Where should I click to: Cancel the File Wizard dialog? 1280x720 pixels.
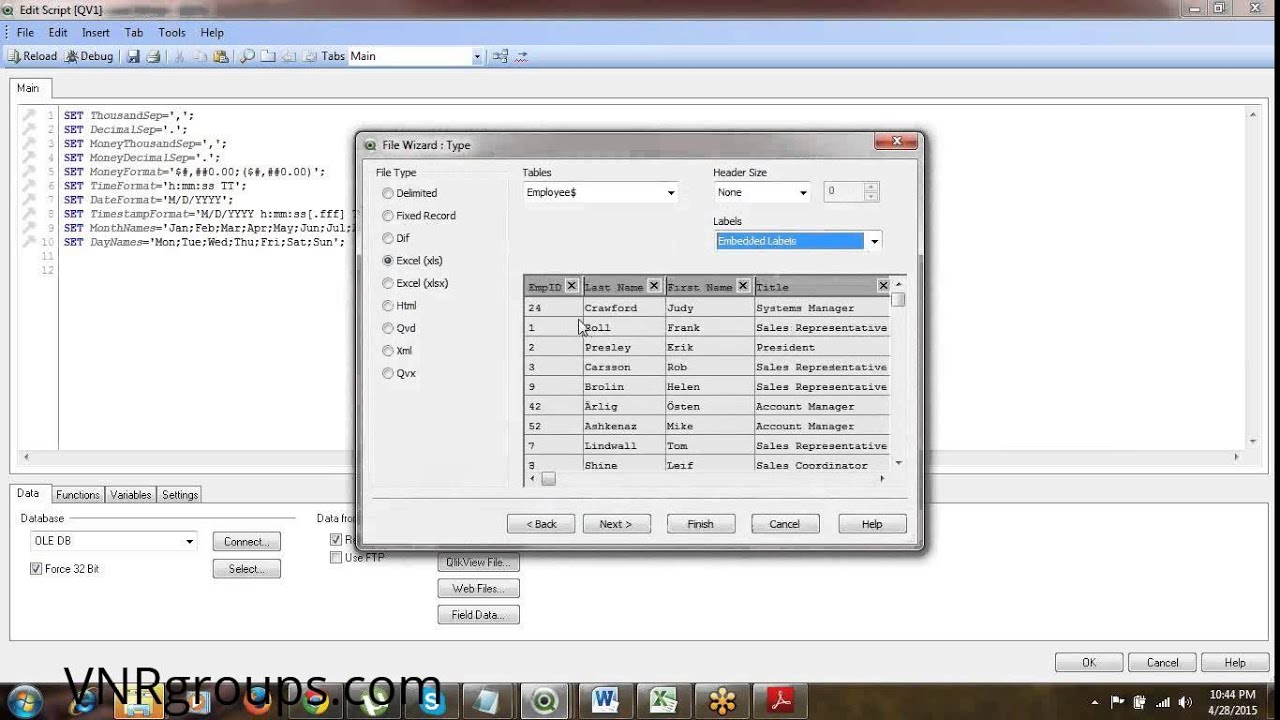pos(784,524)
